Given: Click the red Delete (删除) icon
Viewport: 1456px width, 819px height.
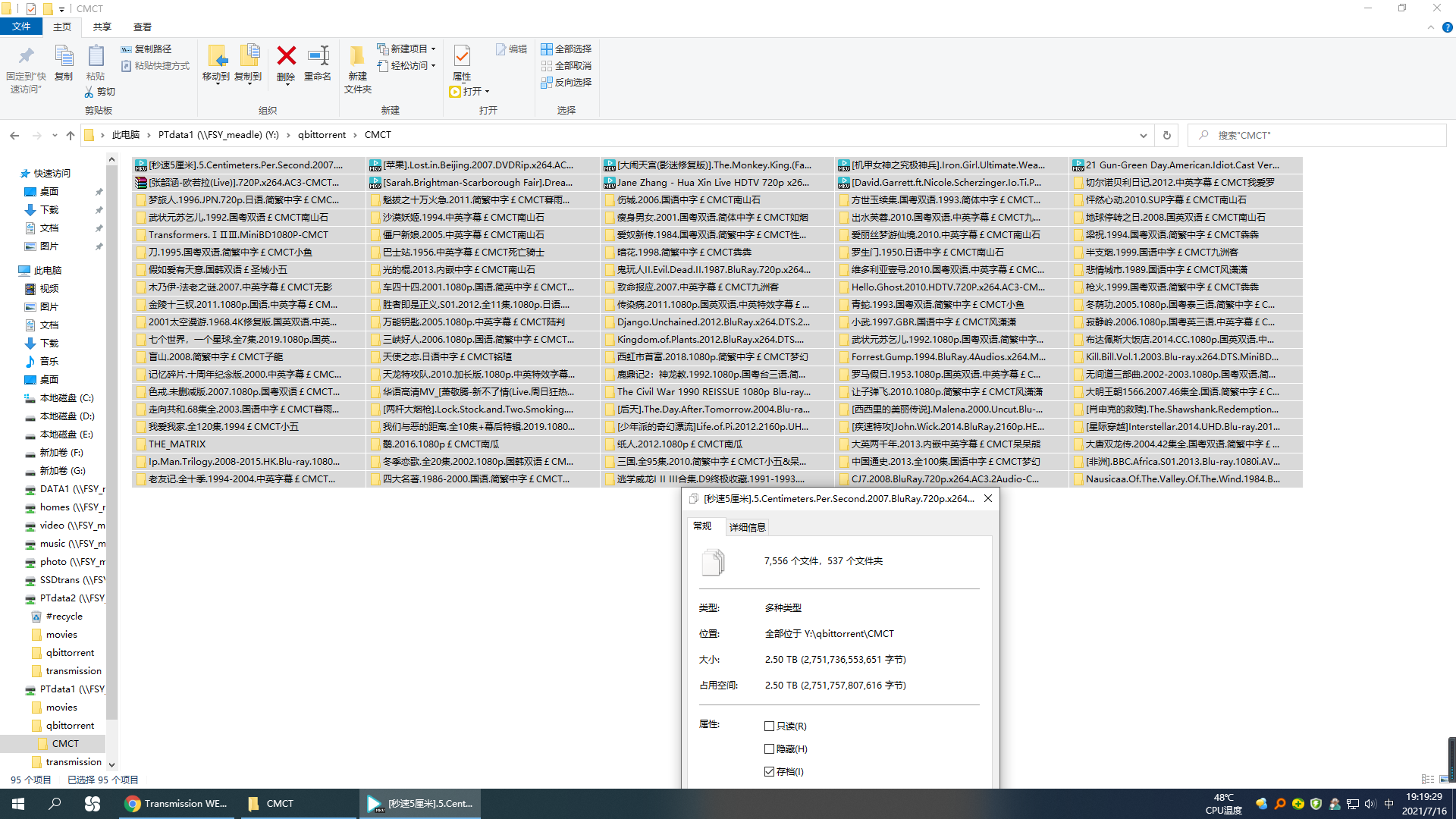Looking at the screenshot, I should (286, 56).
